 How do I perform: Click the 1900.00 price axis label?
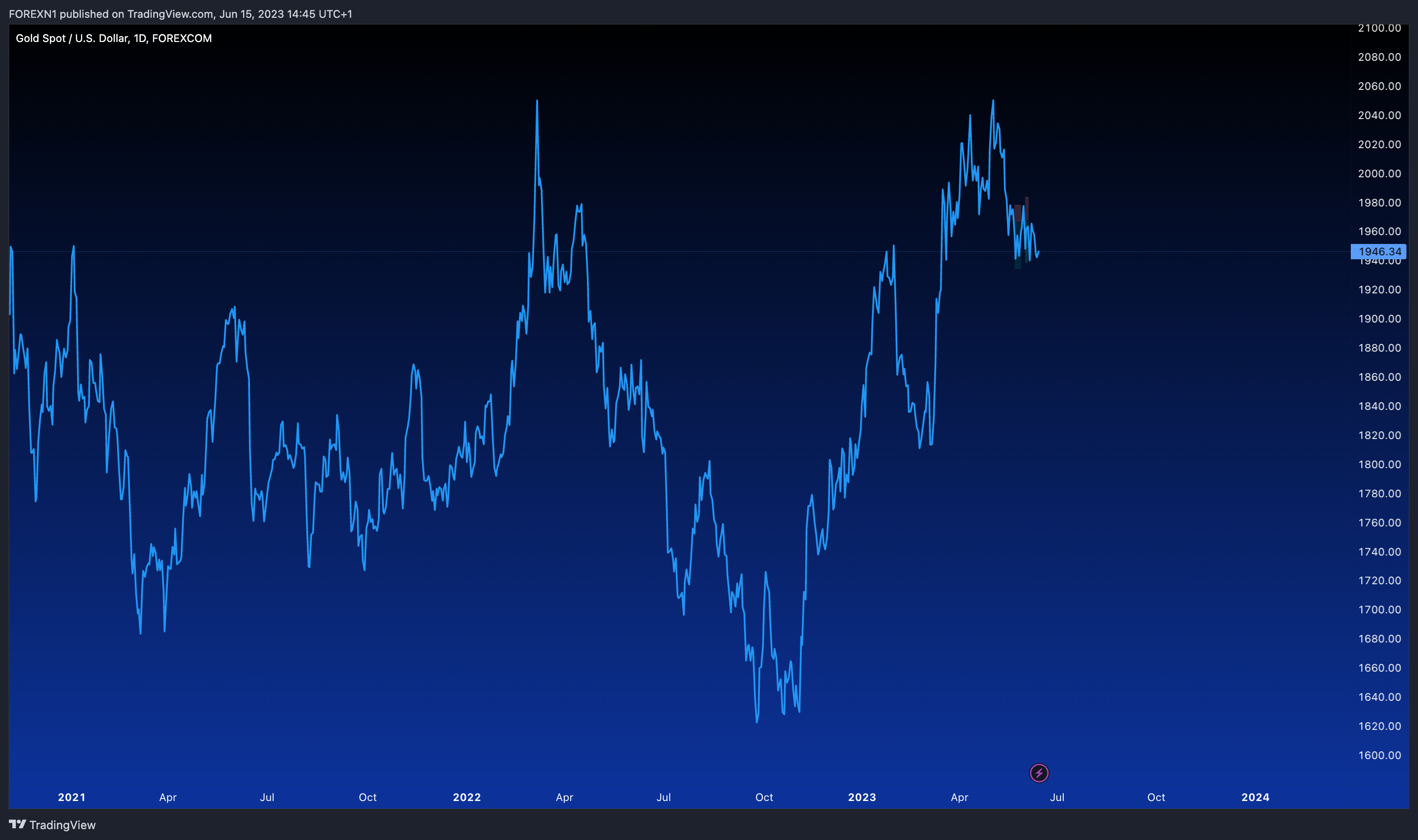click(x=1379, y=319)
